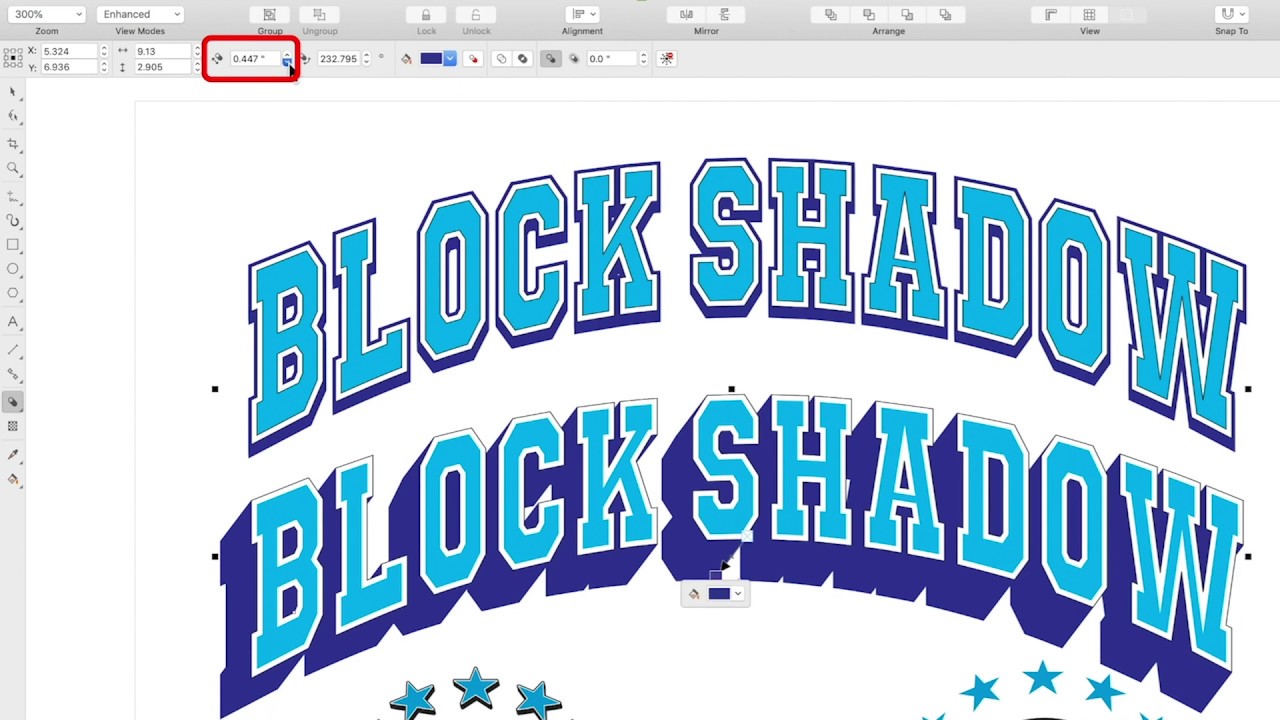
Task: Click the third Arrange order icon
Action: [x=907, y=14]
